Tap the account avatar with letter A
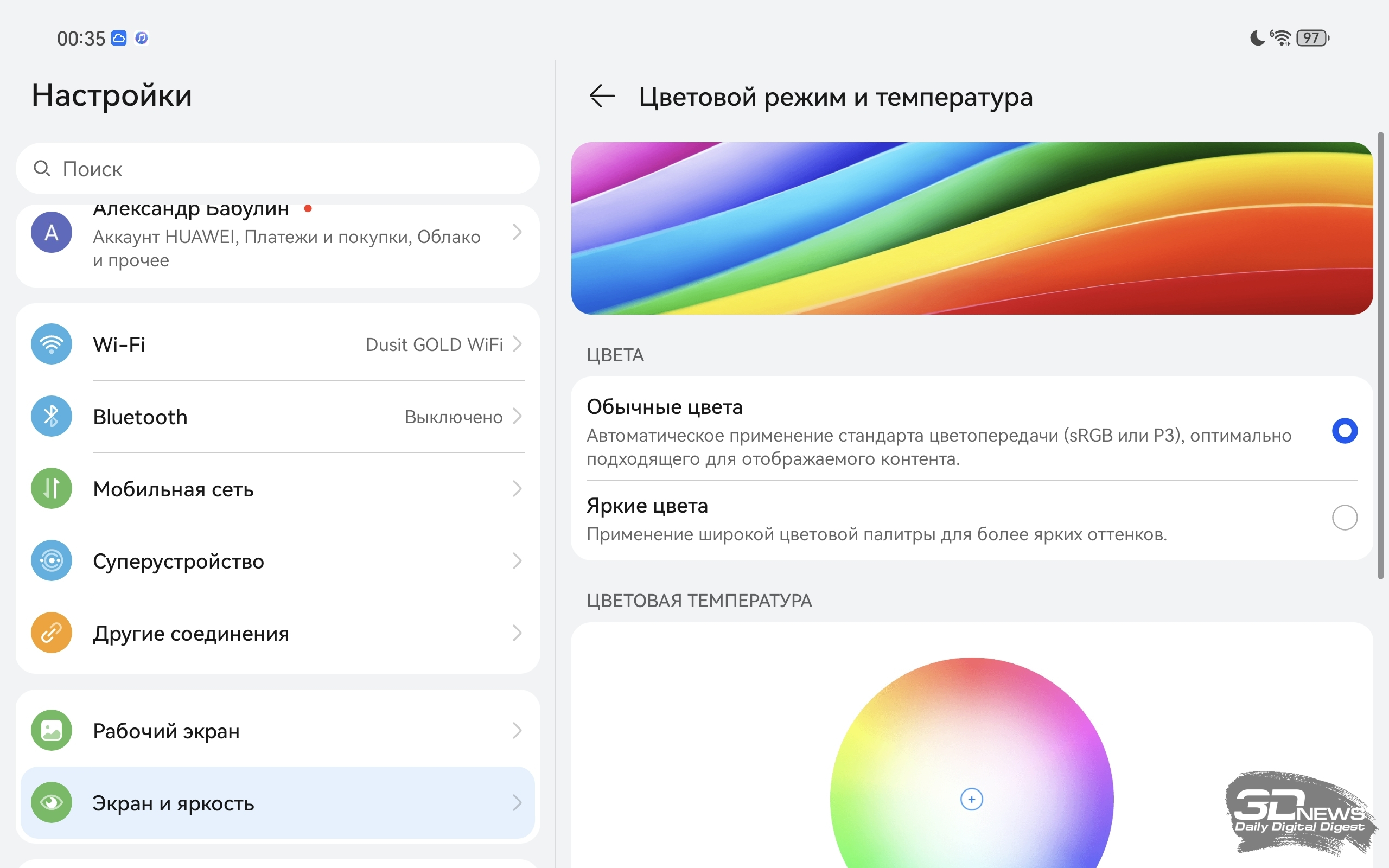1389x868 pixels. coord(52,233)
